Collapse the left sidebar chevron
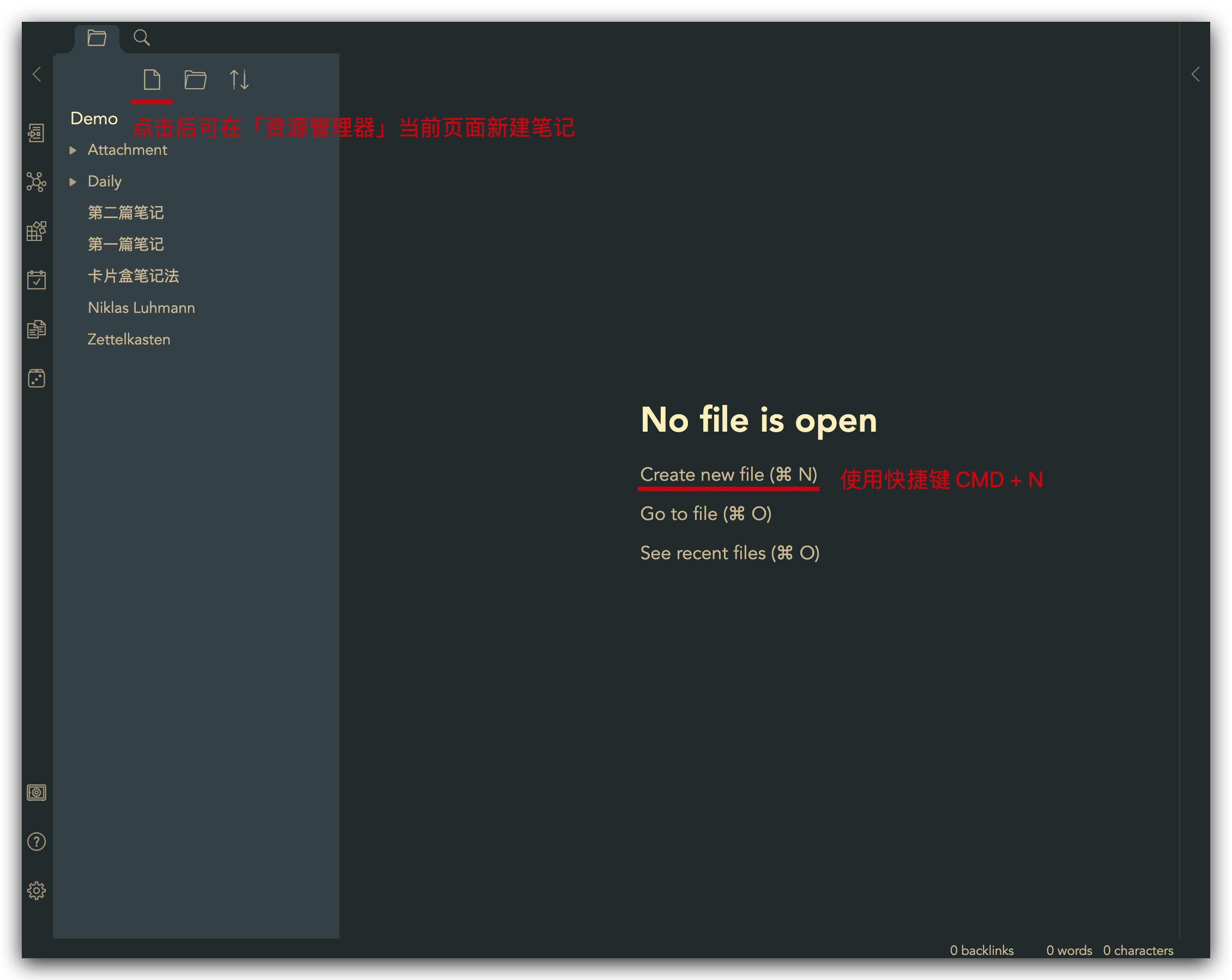Screen dimensions: 1232x980 [37, 74]
